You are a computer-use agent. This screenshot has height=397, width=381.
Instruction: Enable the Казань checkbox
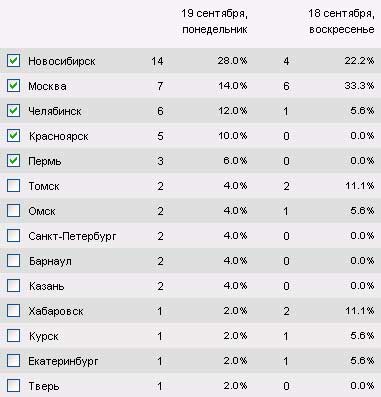[x=13, y=286]
